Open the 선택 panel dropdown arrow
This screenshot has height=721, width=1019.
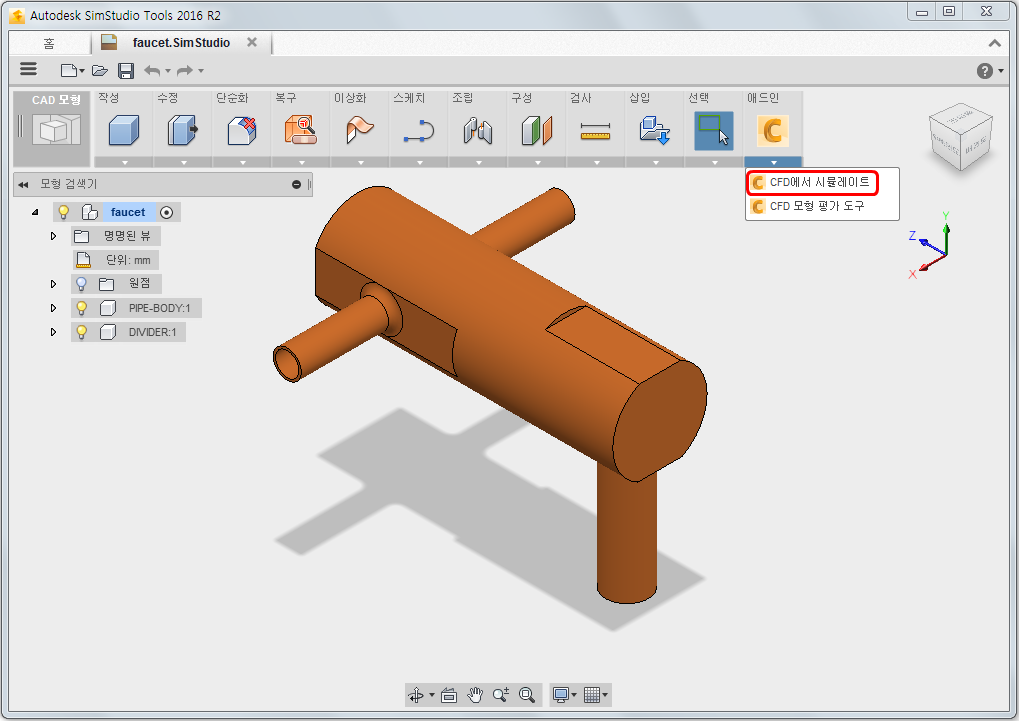(714, 163)
